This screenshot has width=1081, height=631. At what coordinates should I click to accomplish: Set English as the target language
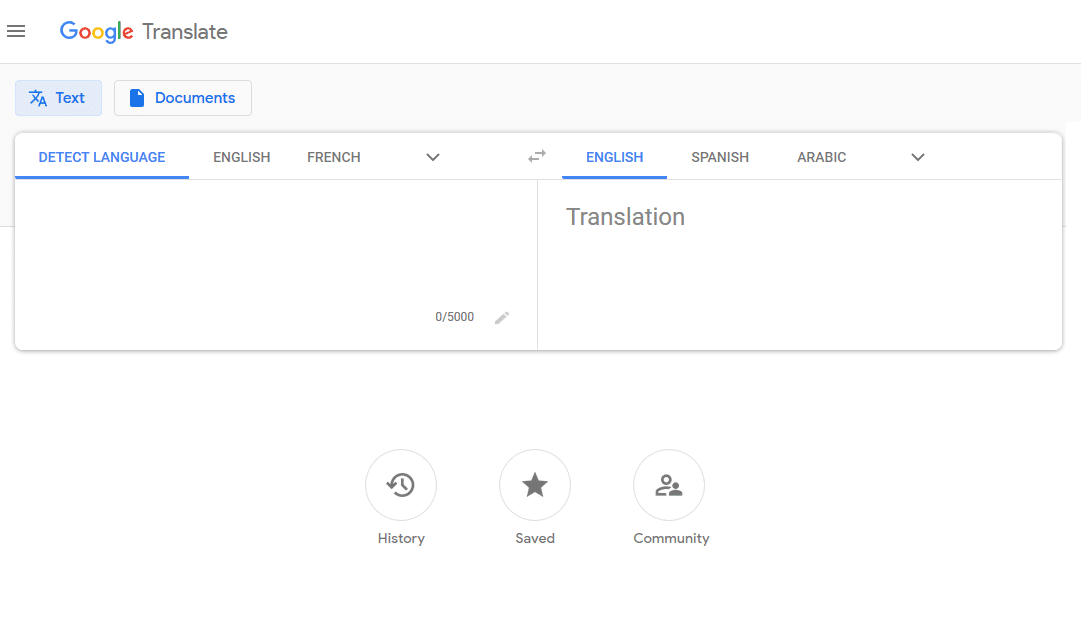click(x=614, y=157)
